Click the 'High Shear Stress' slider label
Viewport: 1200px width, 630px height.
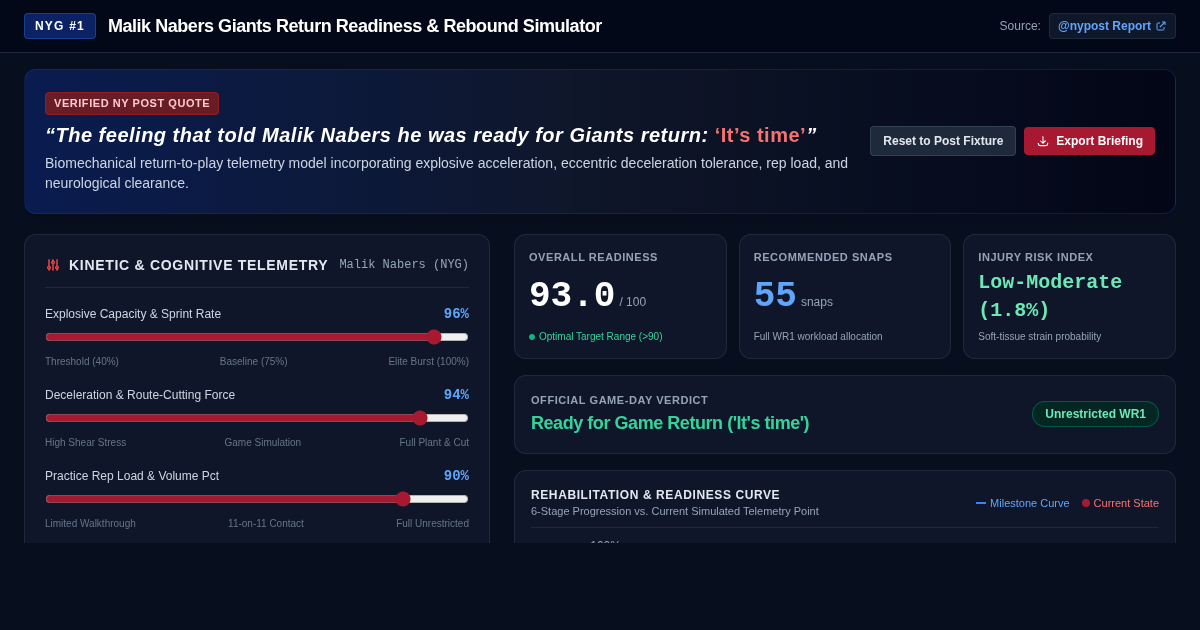(86, 443)
